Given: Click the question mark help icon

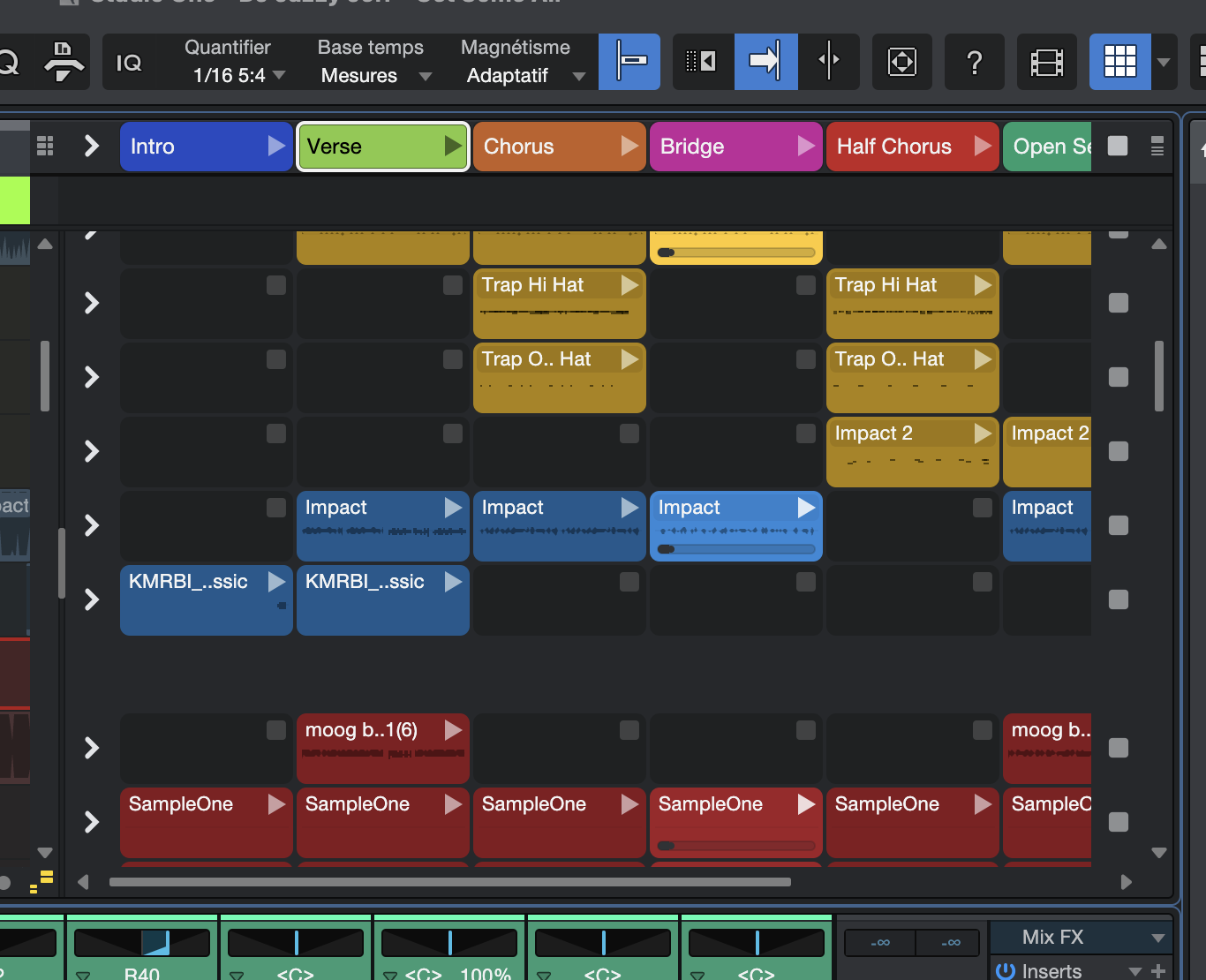Looking at the screenshot, I should click(974, 62).
